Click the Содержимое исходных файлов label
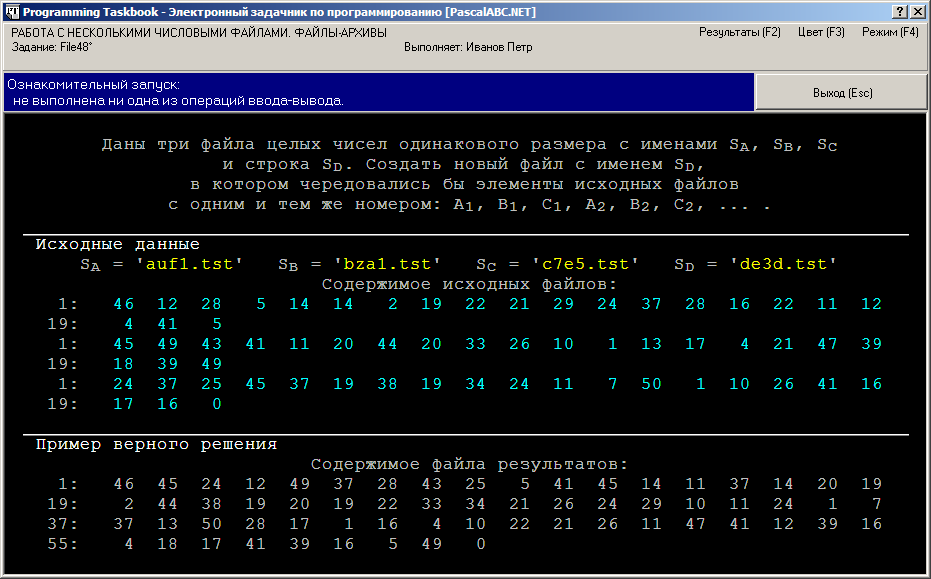This screenshot has width=931, height=579. [470, 284]
